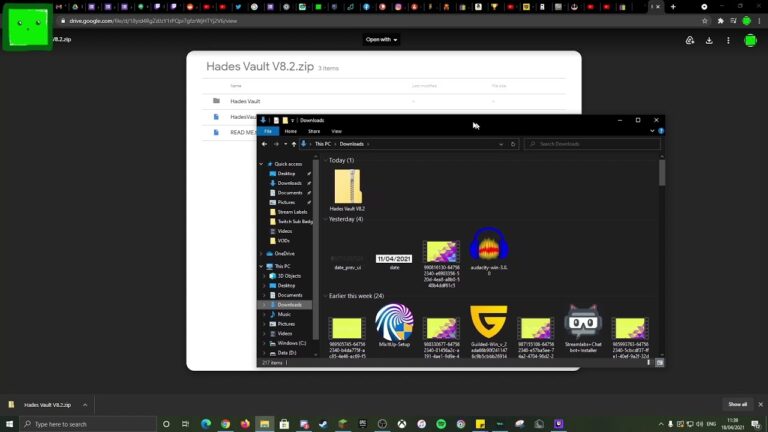Open Chrome extensions puzzle icon

pyautogui.click(x=720, y=21)
